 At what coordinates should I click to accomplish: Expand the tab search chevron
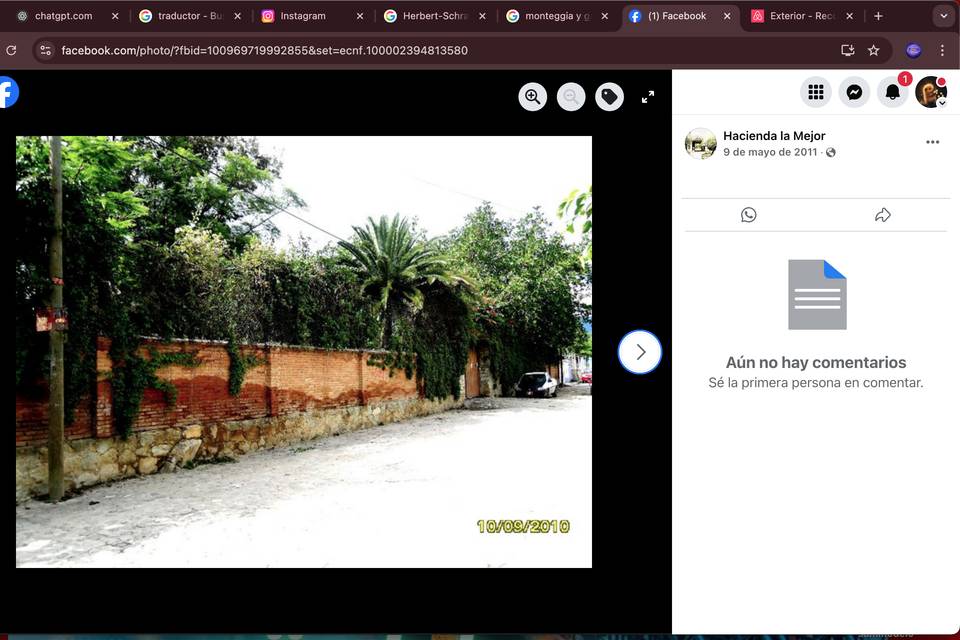(943, 16)
